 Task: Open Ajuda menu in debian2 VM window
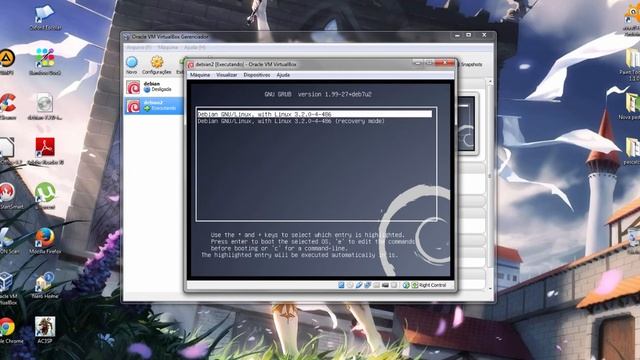tap(283, 75)
